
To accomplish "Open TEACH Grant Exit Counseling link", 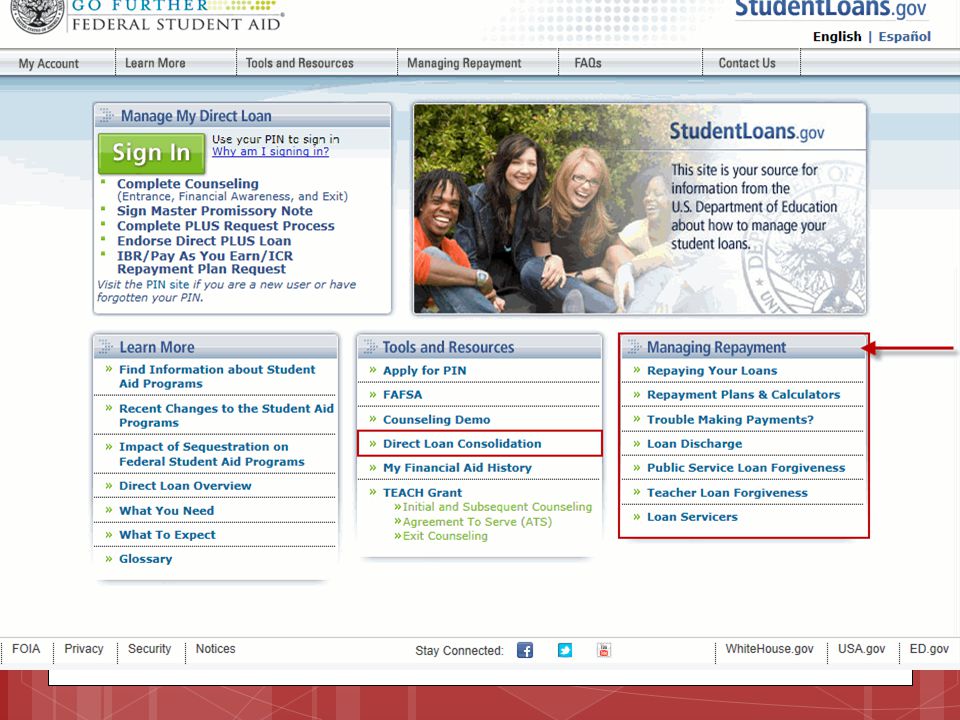I will 445,536.
